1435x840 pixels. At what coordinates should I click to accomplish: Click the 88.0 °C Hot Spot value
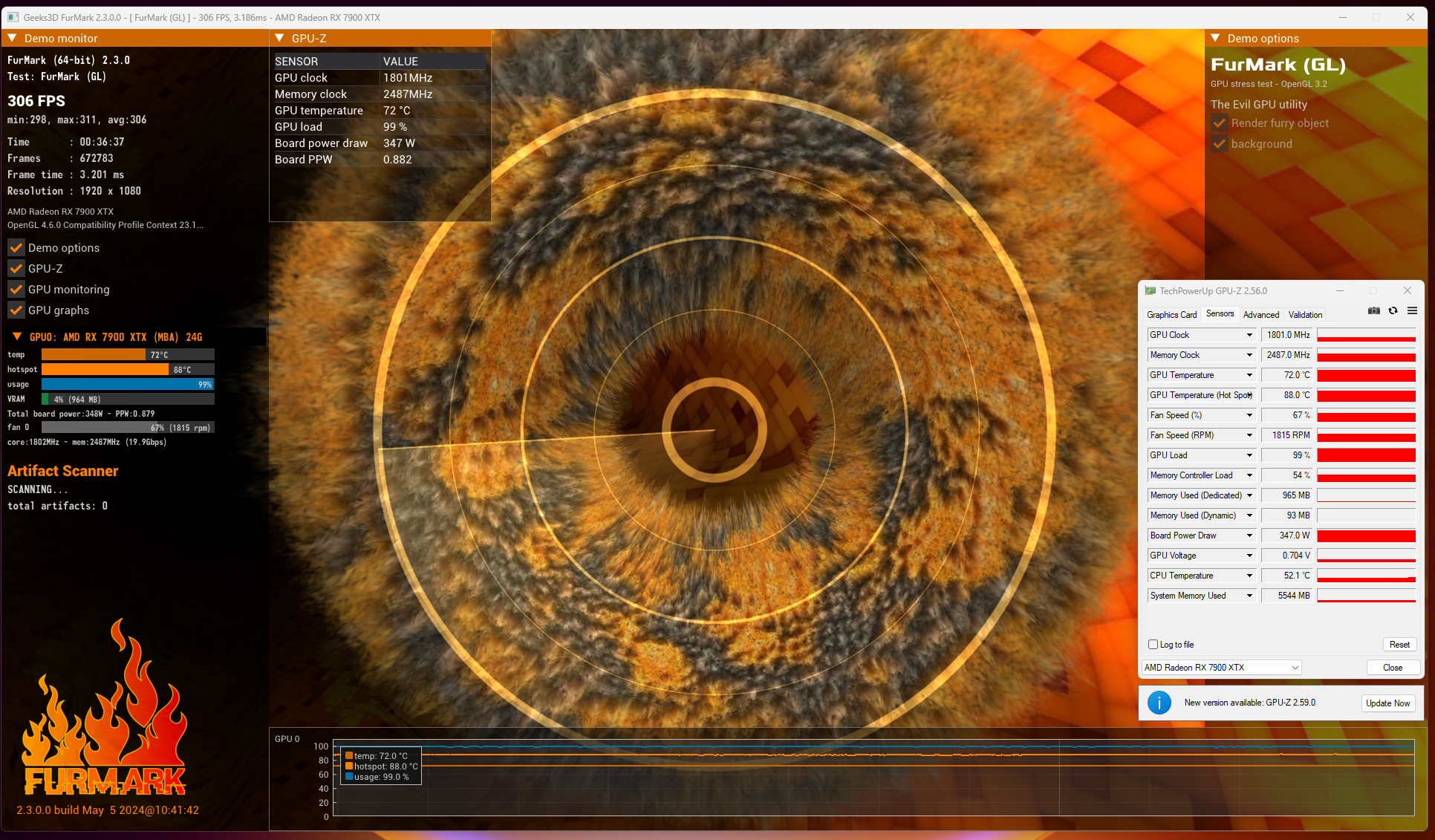(1287, 395)
